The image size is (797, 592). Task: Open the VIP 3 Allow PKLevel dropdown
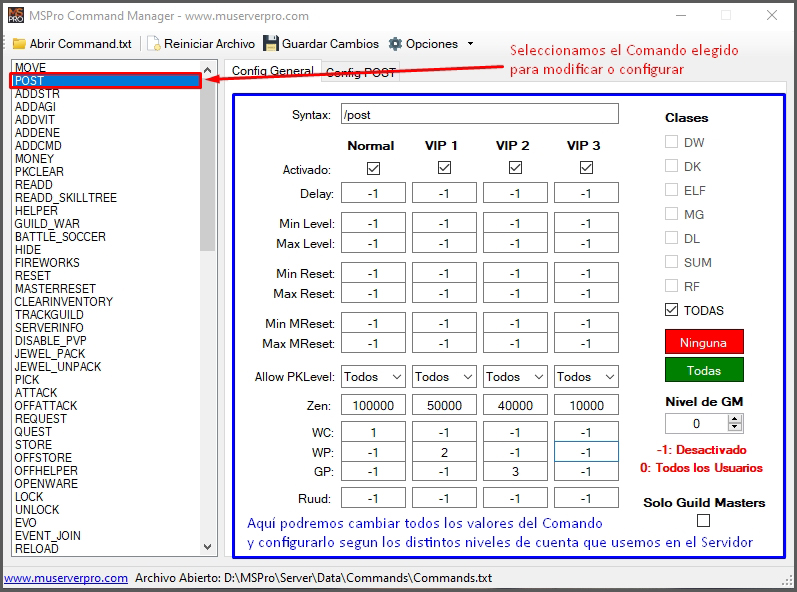click(x=586, y=377)
